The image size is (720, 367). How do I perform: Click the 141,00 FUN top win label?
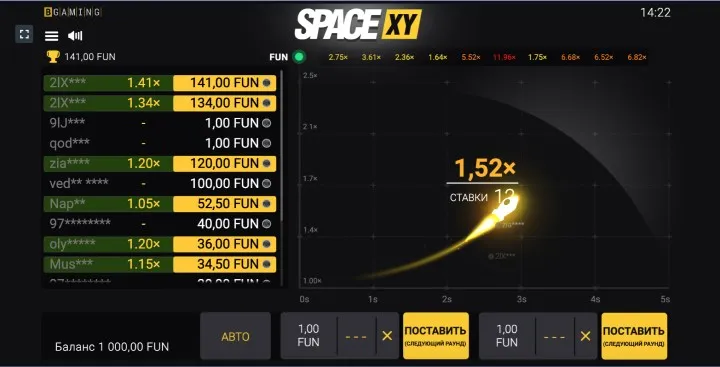click(90, 57)
